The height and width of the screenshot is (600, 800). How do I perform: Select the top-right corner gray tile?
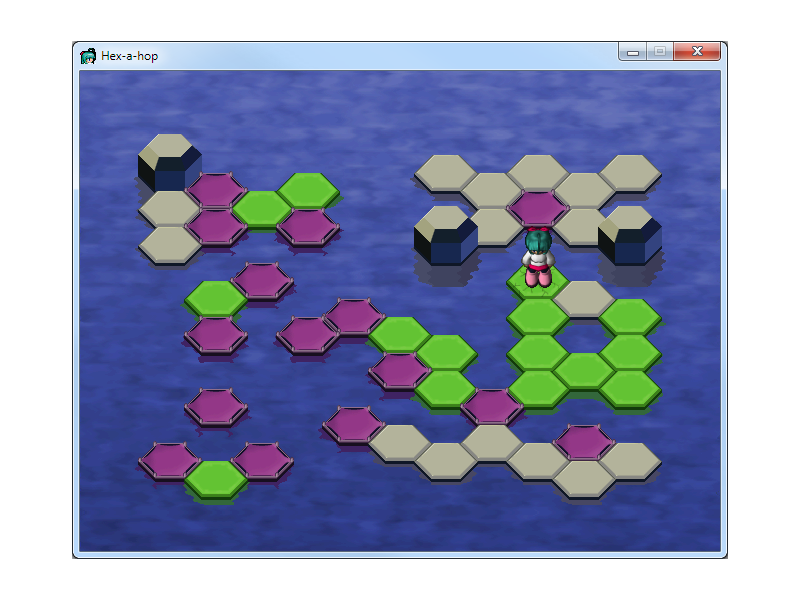pyautogui.click(x=630, y=171)
